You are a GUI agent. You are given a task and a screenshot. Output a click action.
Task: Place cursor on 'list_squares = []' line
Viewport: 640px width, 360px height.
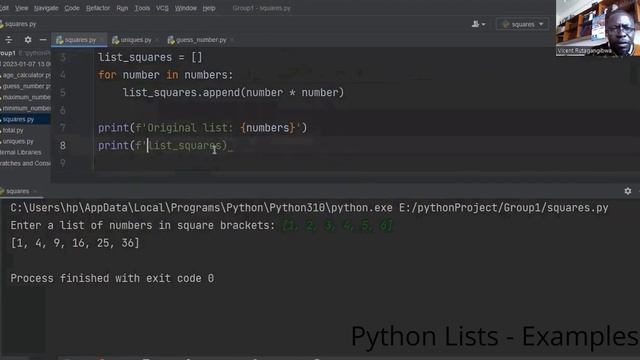click(x=150, y=57)
